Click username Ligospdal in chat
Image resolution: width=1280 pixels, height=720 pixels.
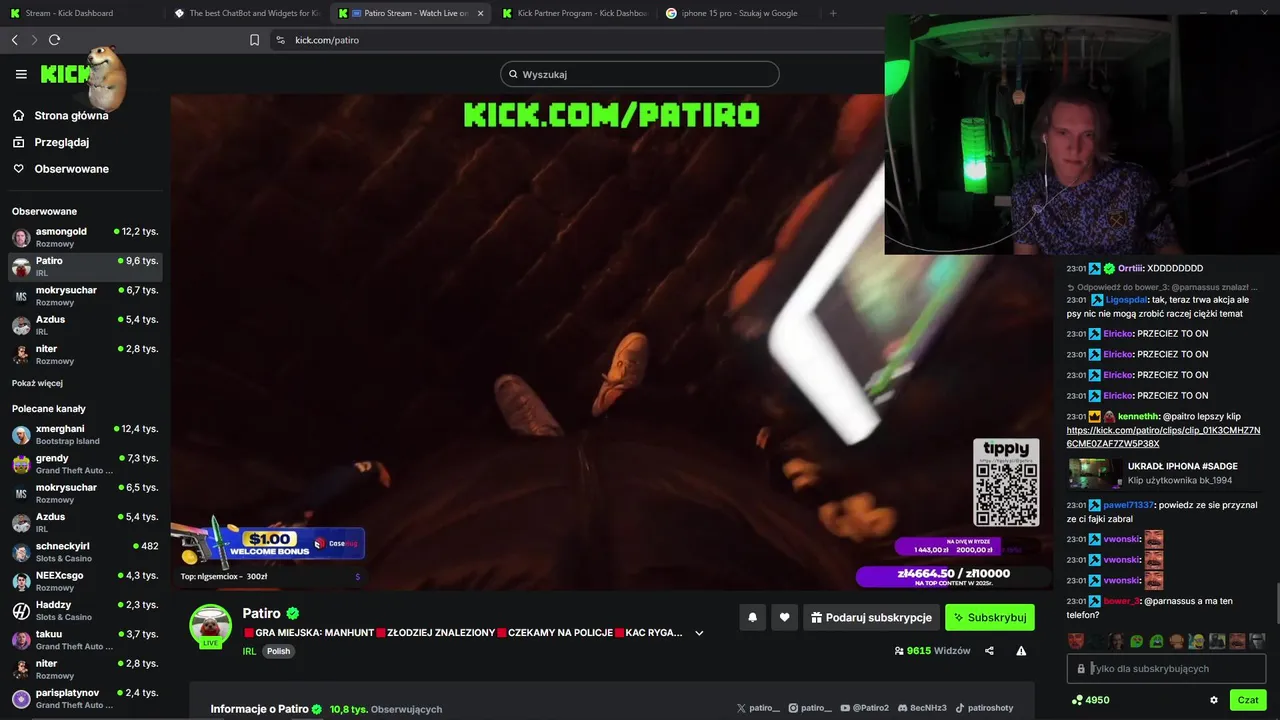[x=1126, y=299]
